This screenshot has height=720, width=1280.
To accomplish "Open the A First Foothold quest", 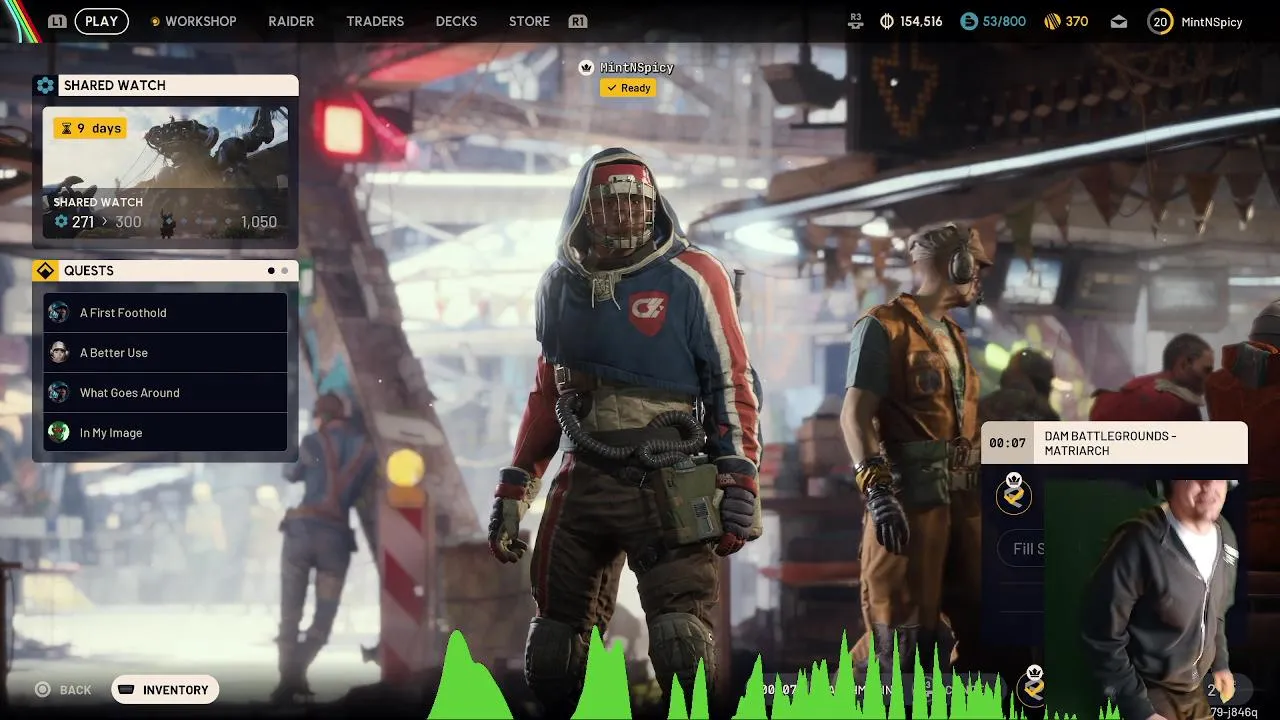I will point(165,313).
